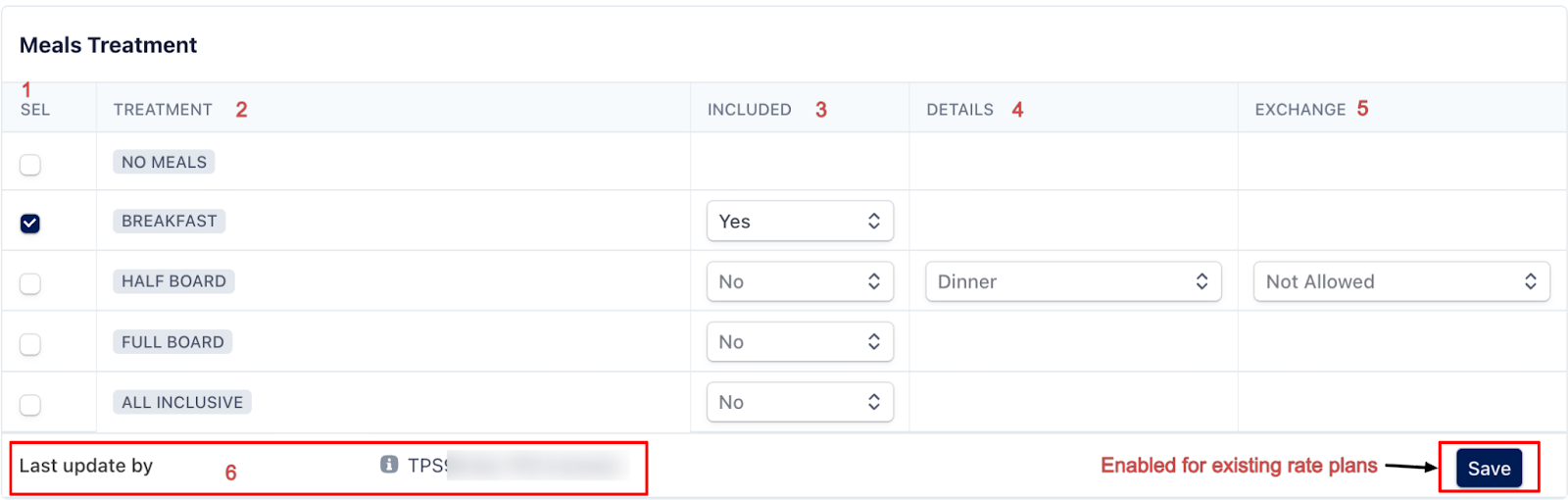Viewport: 1568px width, 500px height.
Task: Check the NO MEALS checkbox
Action: coord(30,165)
